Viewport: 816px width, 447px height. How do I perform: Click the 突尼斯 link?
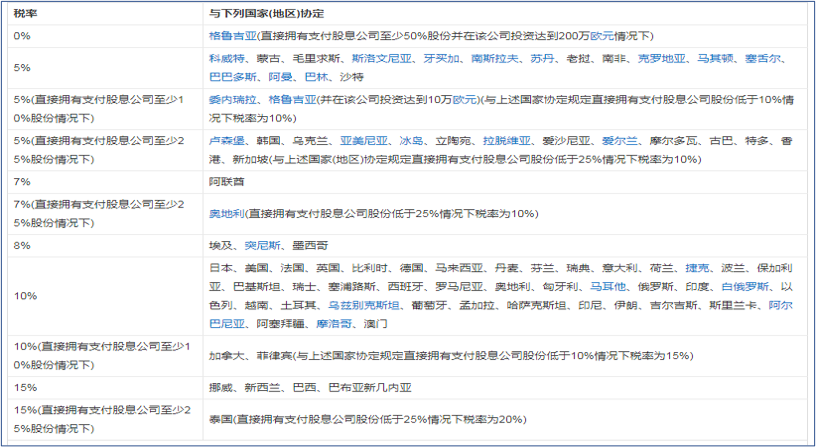[262, 246]
